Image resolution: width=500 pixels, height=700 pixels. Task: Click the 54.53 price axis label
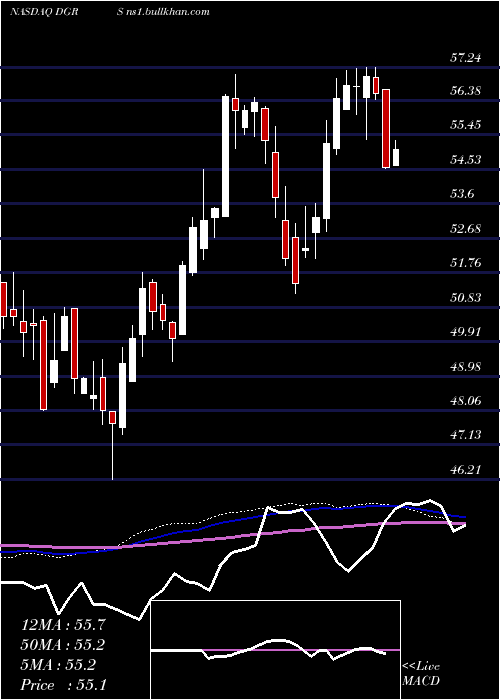[465, 159]
